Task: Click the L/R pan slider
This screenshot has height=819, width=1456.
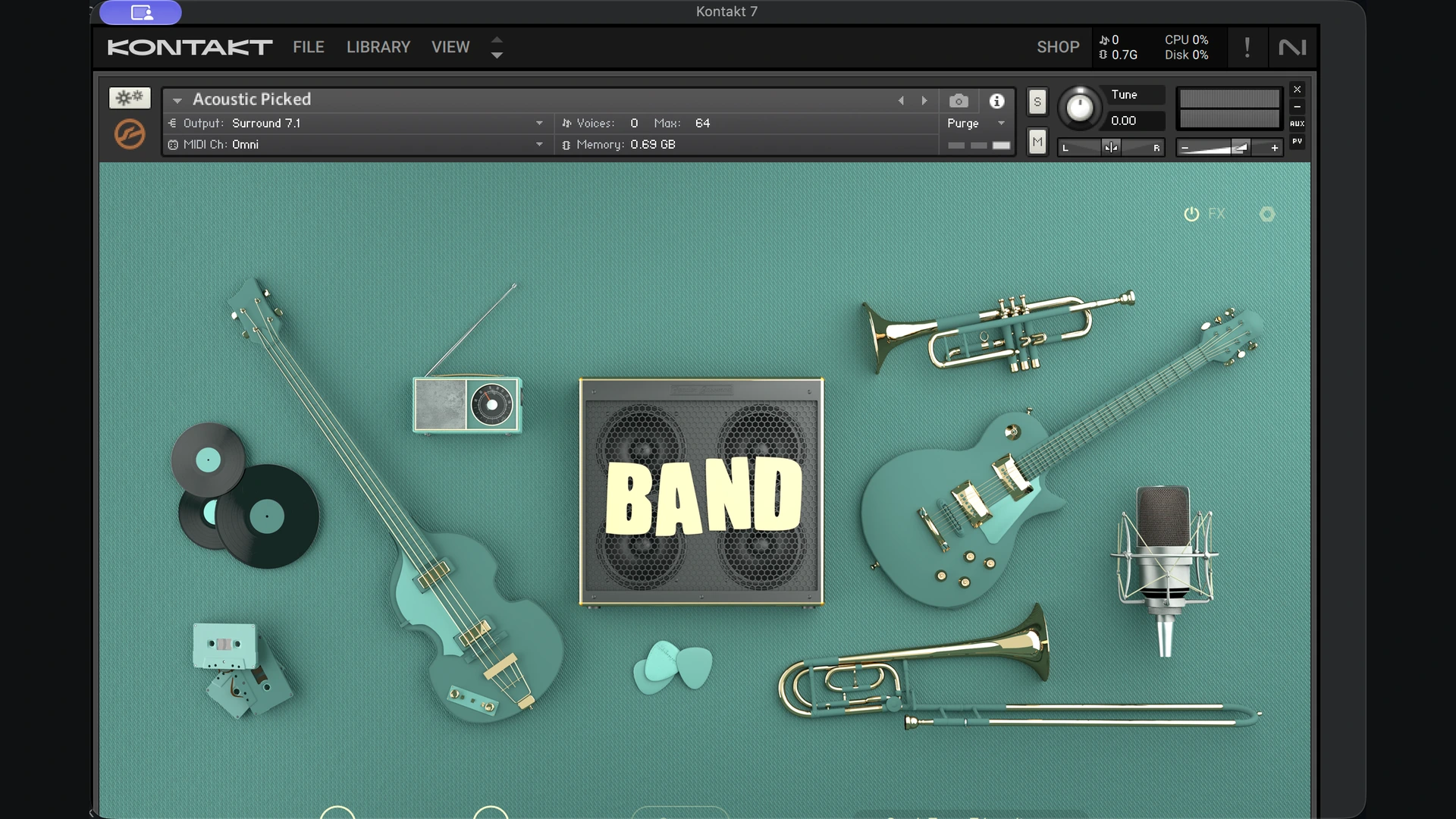Action: tap(1111, 147)
